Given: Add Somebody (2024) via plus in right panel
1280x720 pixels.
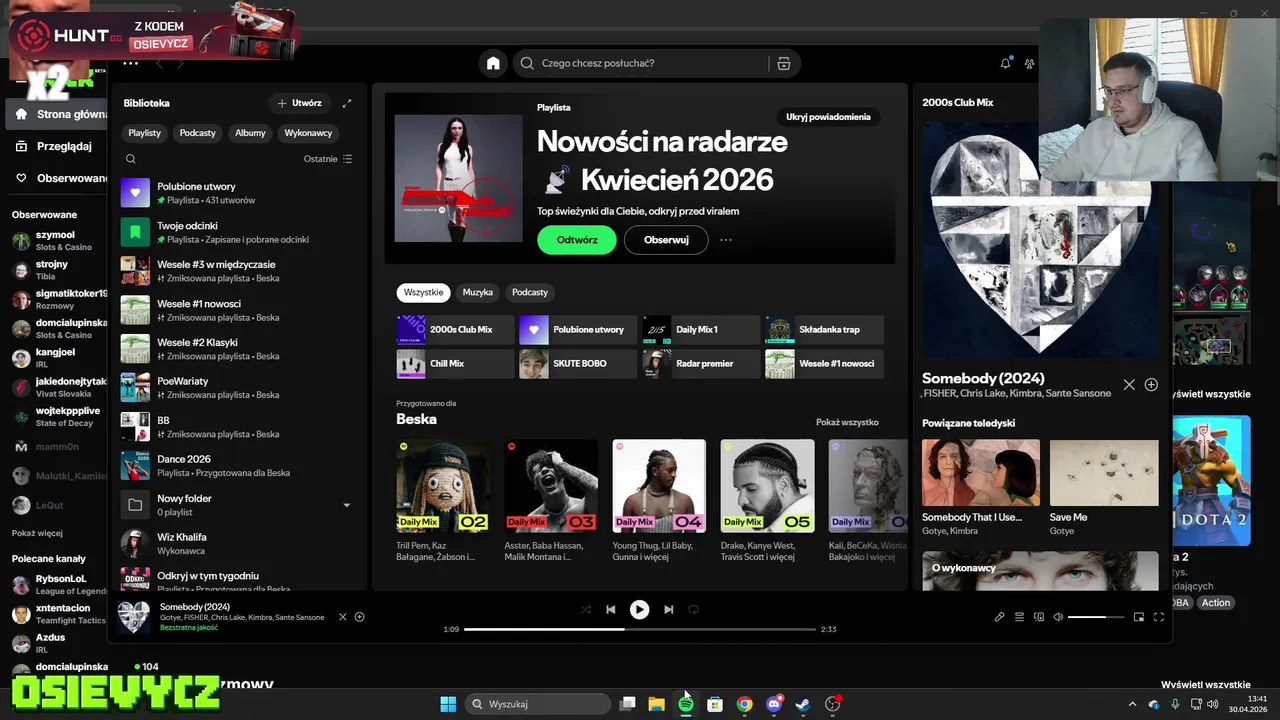Looking at the screenshot, I should pos(1151,385).
